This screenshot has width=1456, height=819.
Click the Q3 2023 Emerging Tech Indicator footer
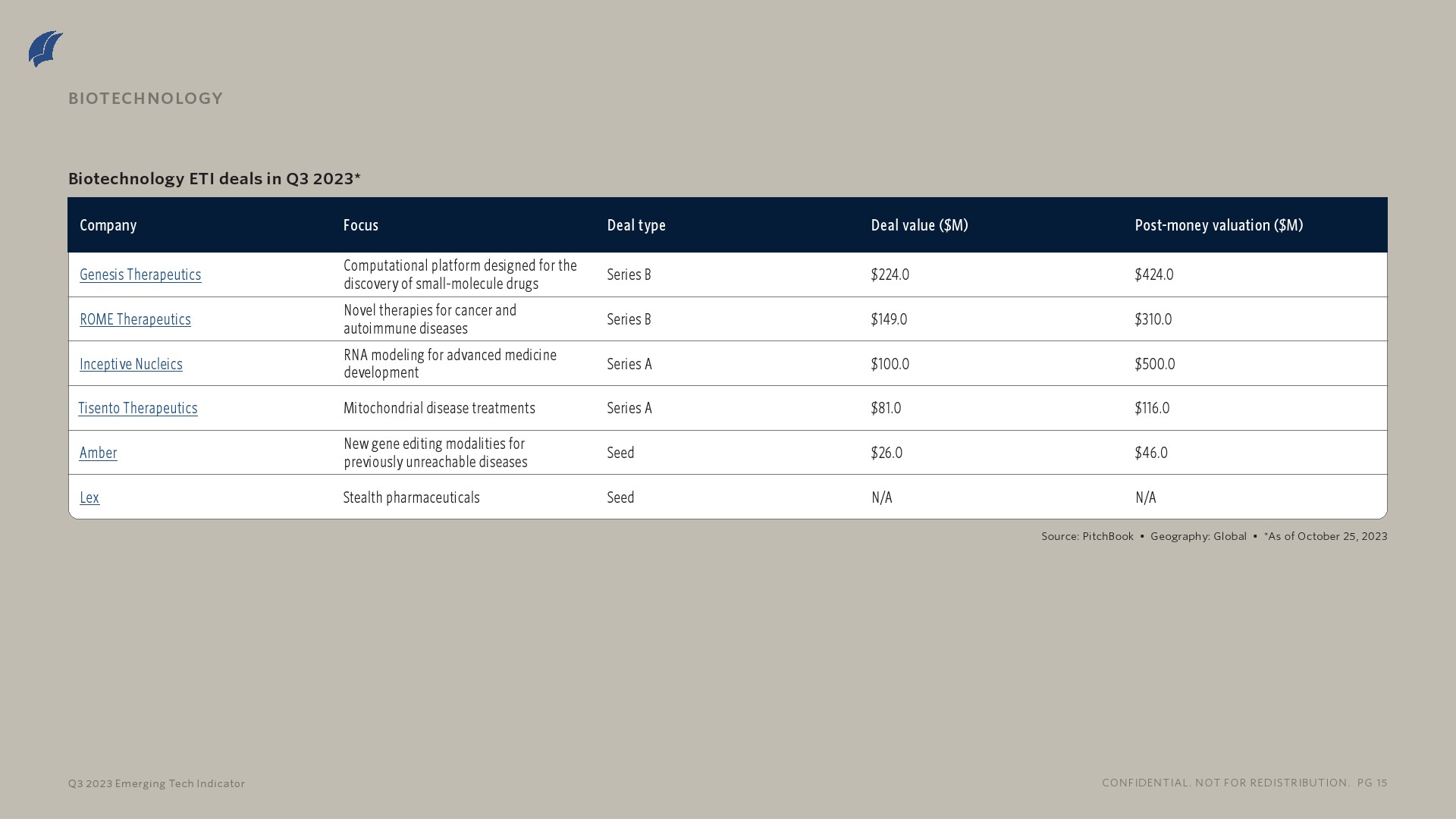point(156,783)
